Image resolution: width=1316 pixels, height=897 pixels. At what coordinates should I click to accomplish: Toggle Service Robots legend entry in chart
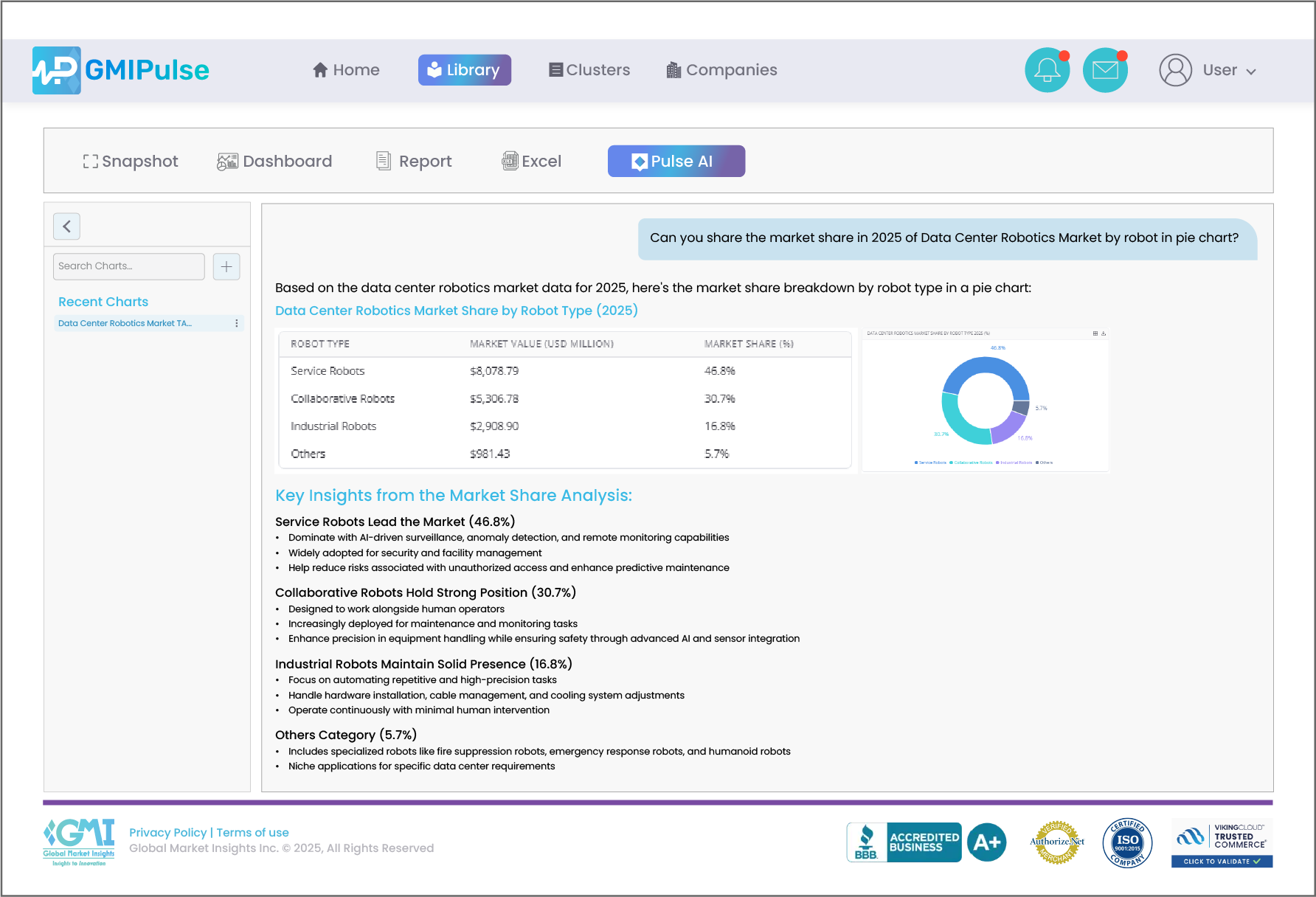pos(931,463)
